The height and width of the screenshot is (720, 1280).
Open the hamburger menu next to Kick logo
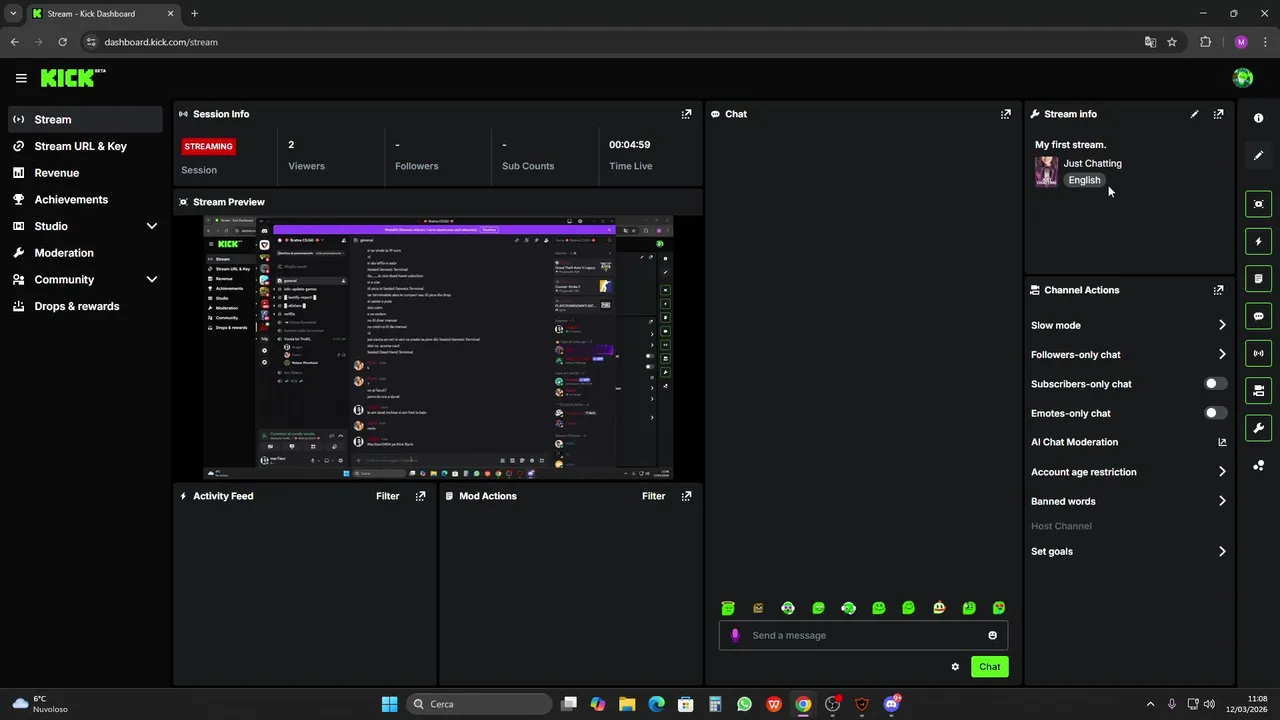(x=21, y=78)
